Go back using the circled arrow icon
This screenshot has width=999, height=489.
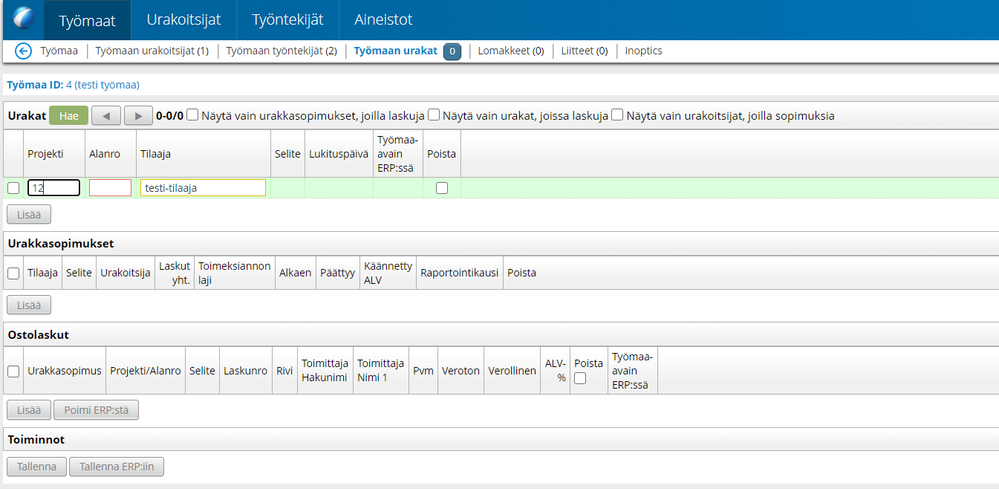[24, 51]
